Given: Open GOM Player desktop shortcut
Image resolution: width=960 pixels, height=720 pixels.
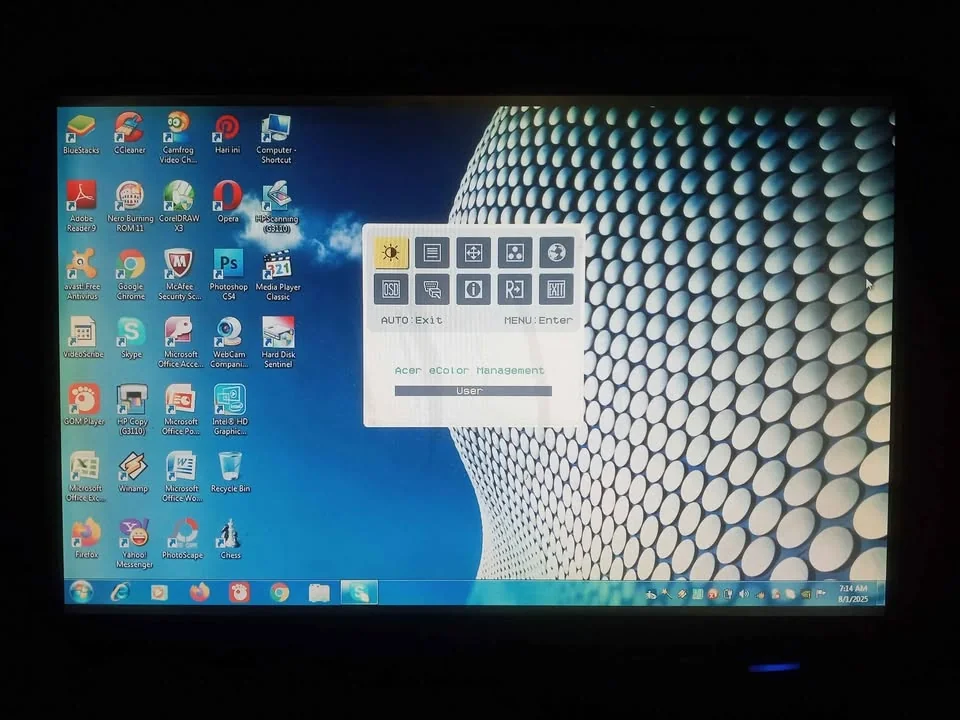Looking at the screenshot, I should click(x=84, y=405).
